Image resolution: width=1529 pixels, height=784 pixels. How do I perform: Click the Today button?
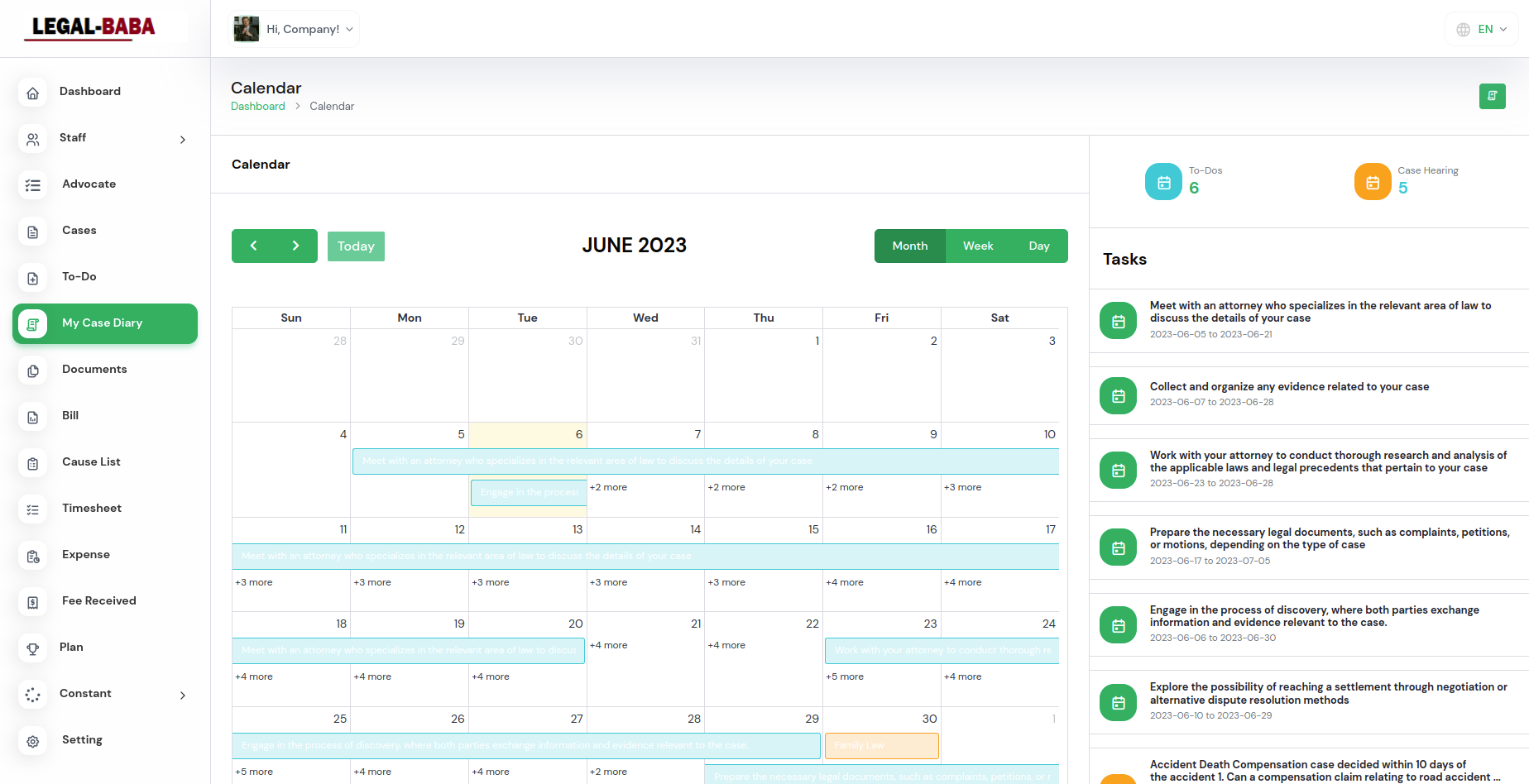click(x=356, y=246)
